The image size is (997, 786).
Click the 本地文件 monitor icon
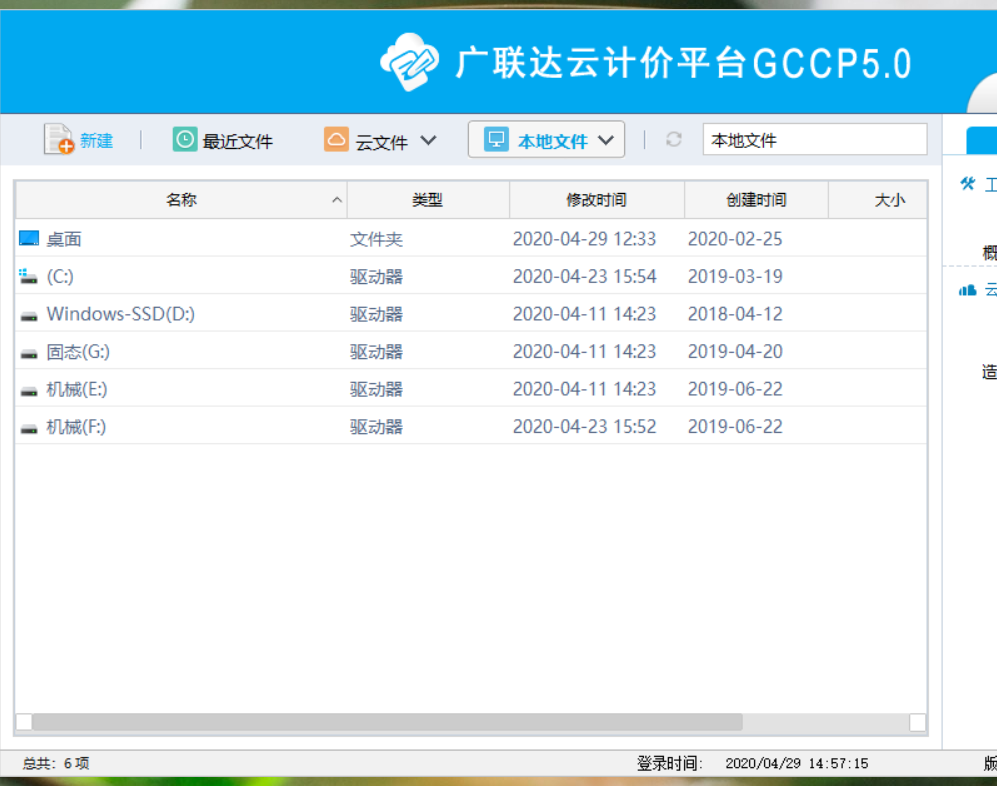496,139
